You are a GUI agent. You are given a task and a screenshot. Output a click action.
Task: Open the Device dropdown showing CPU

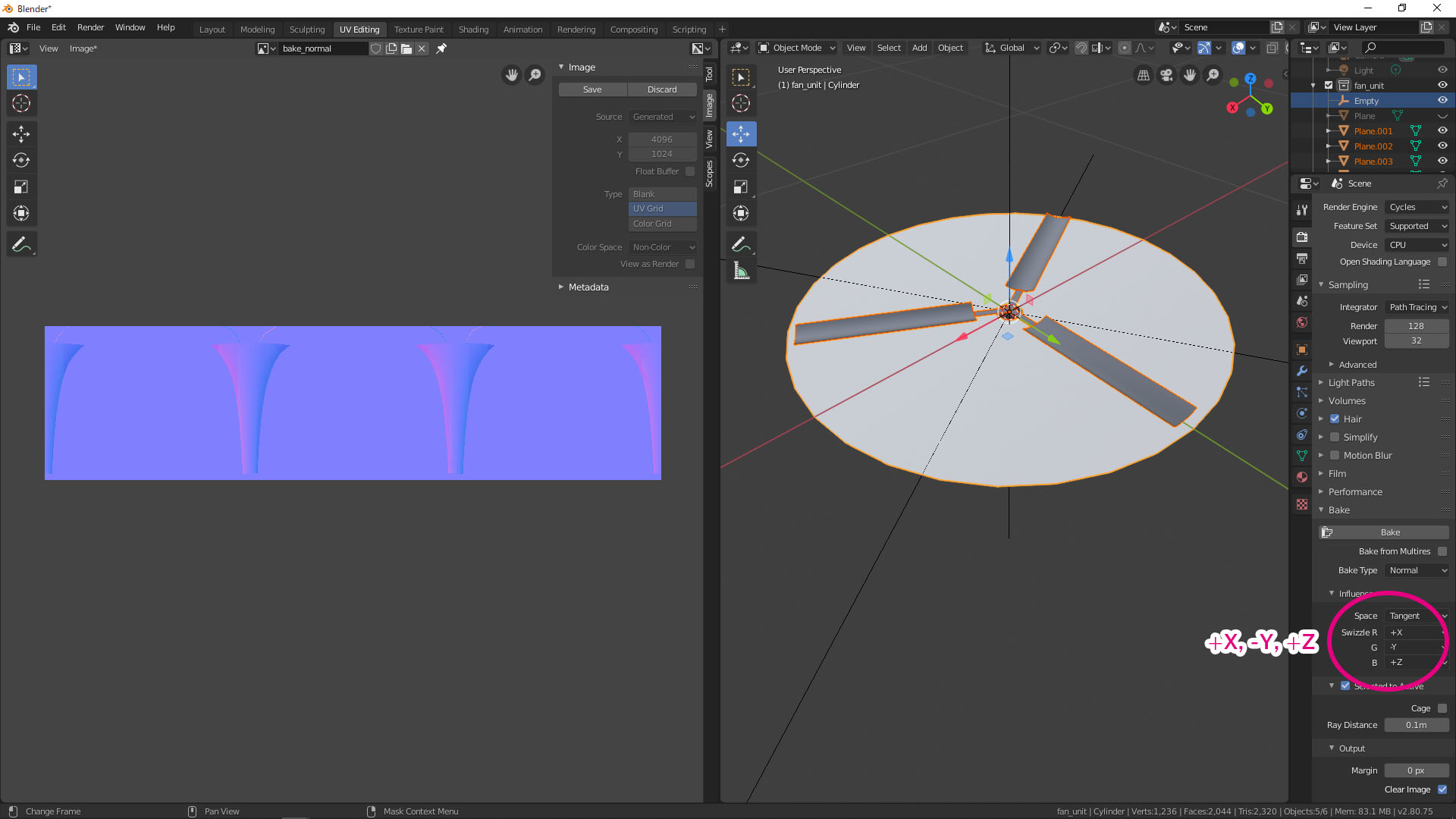1417,245
